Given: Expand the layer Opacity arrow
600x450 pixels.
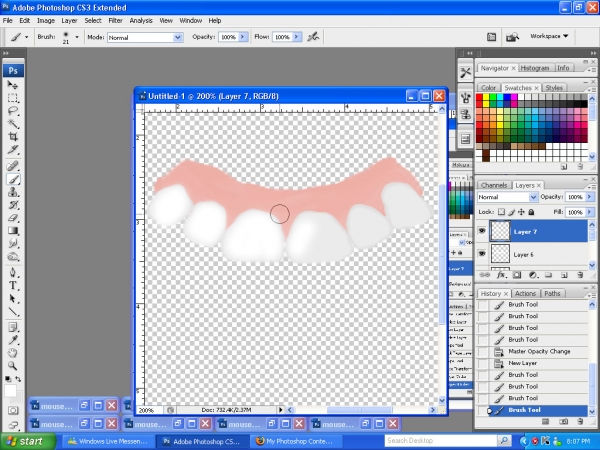Looking at the screenshot, I should click(590, 197).
